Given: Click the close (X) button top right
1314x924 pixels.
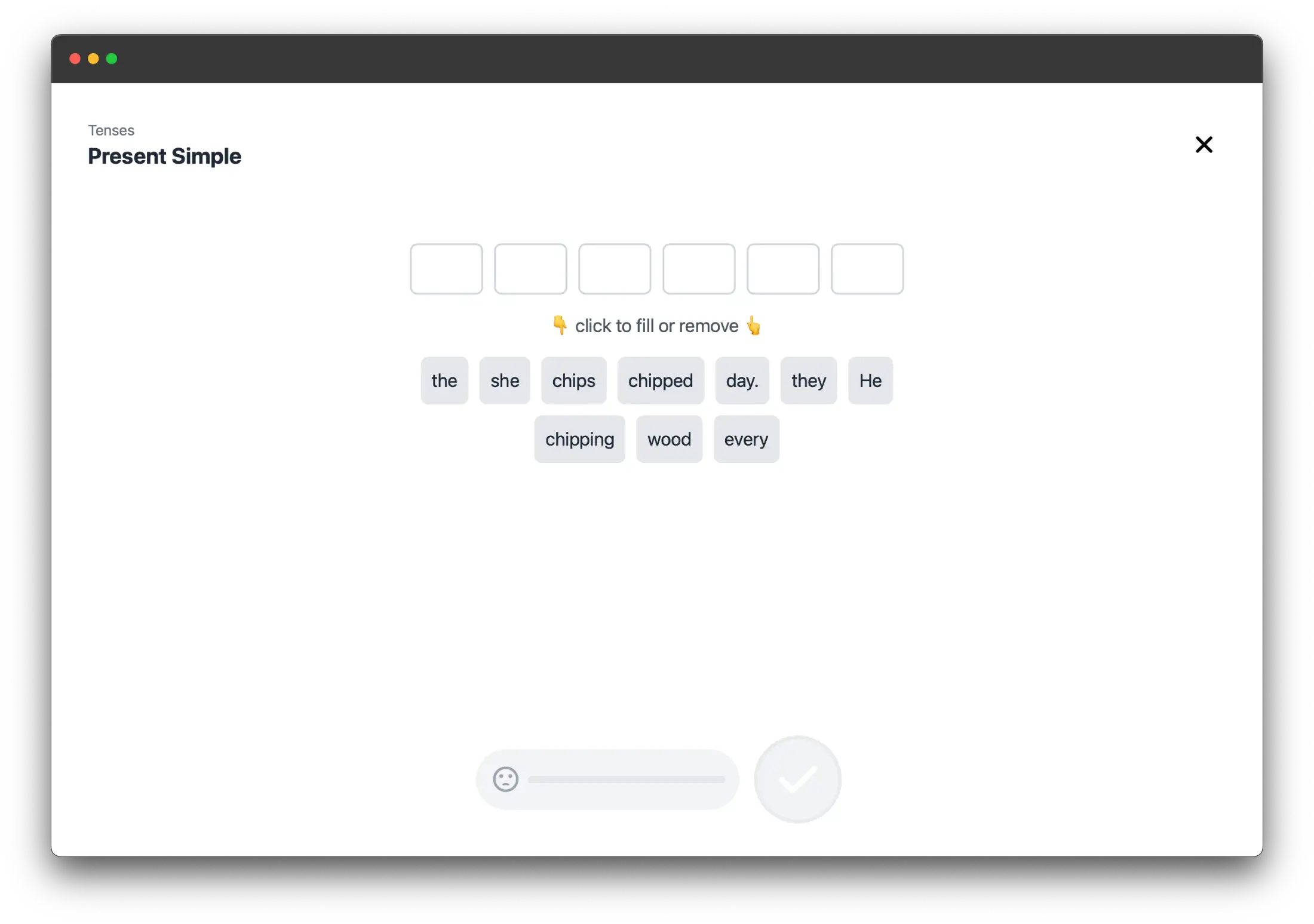Looking at the screenshot, I should tap(1204, 145).
